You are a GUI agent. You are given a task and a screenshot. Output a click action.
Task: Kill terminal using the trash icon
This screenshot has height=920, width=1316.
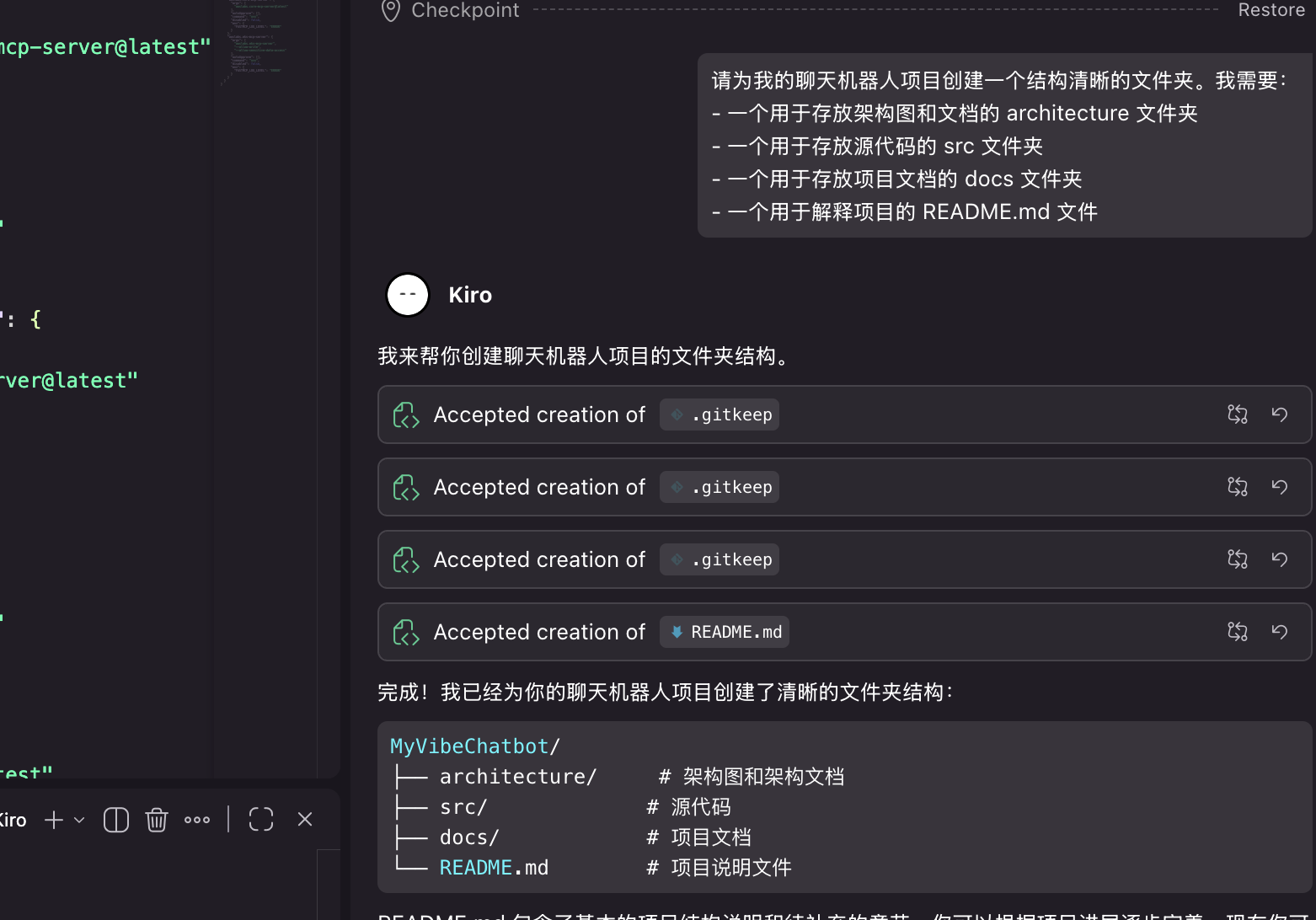[157, 820]
